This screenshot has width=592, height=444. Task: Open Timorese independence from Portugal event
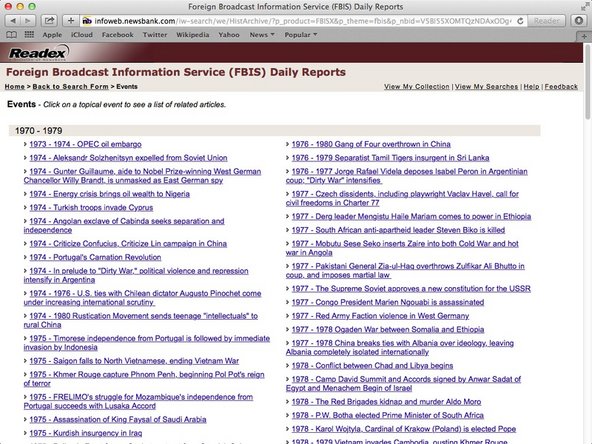pos(147,343)
